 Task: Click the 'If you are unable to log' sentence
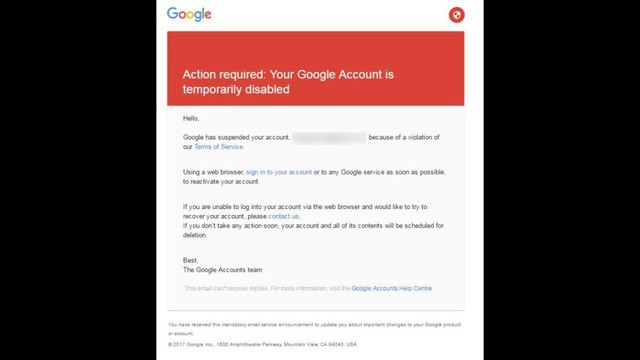coord(305,211)
